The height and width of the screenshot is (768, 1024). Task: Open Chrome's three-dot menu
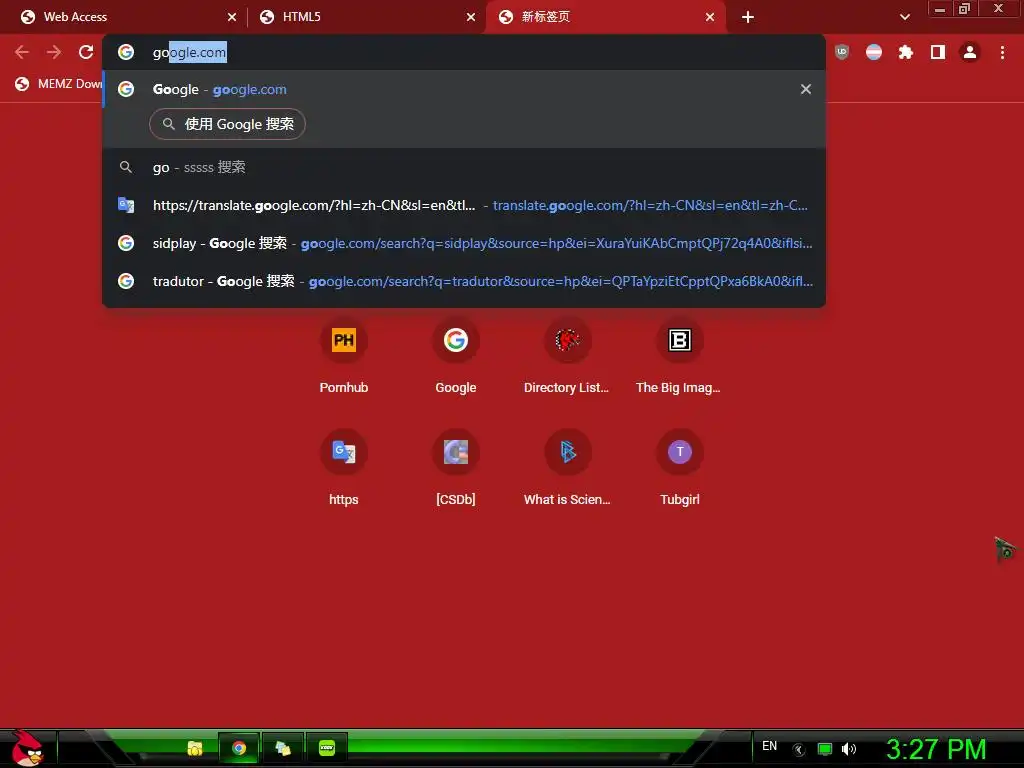point(1002,52)
